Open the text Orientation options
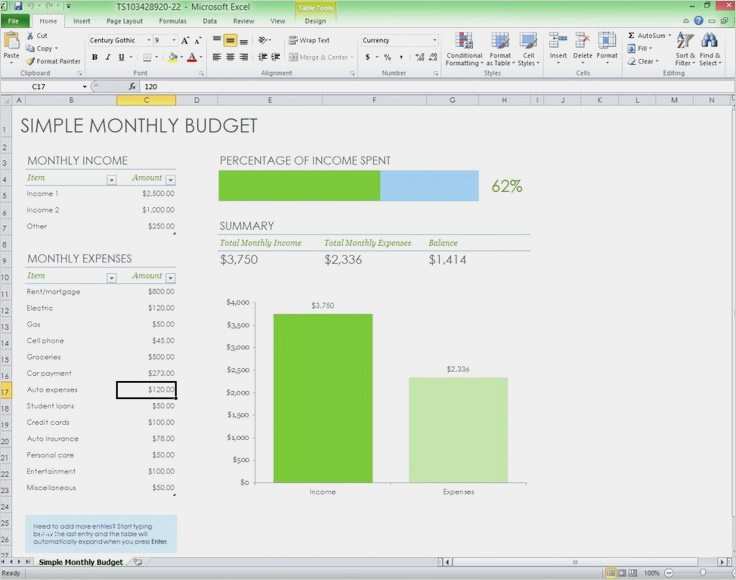 pyautogui.click(x=264, y=40)
